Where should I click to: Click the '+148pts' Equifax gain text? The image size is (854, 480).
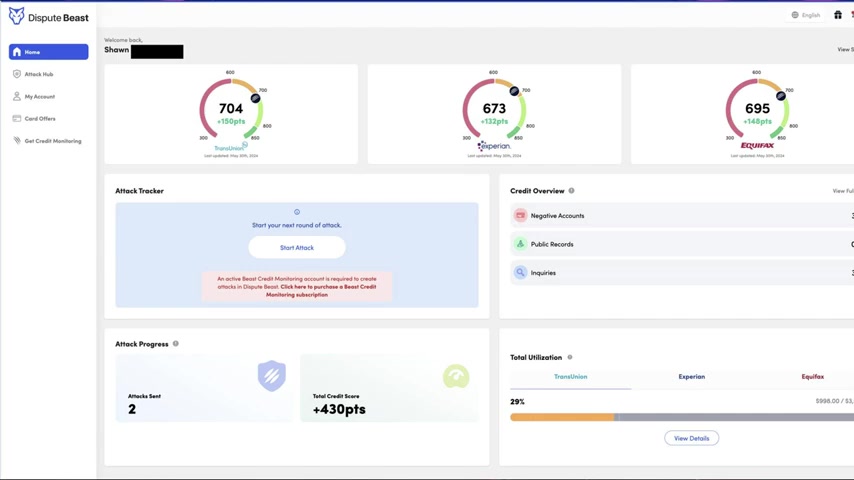coord(757,121)
